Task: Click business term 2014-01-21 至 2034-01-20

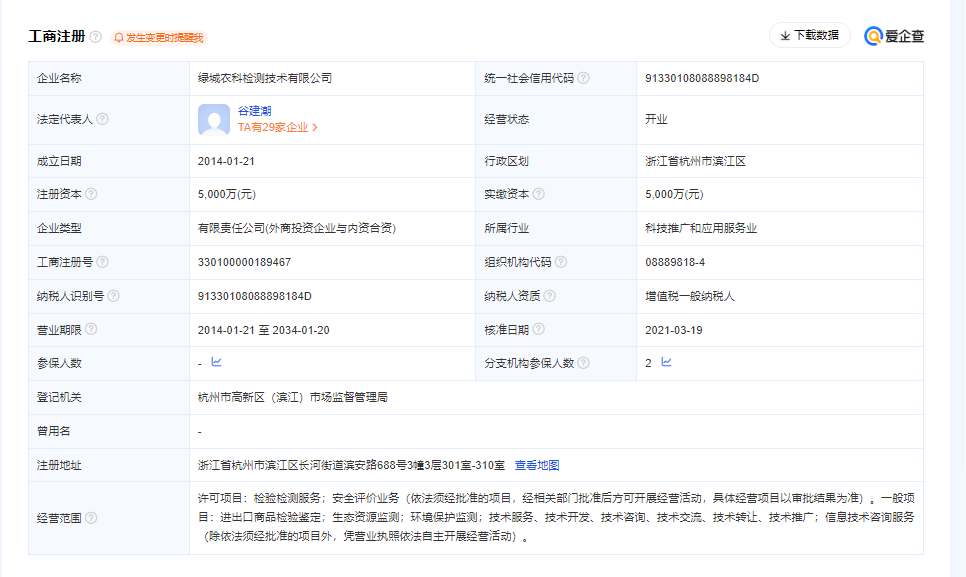Action: point(264,330)
